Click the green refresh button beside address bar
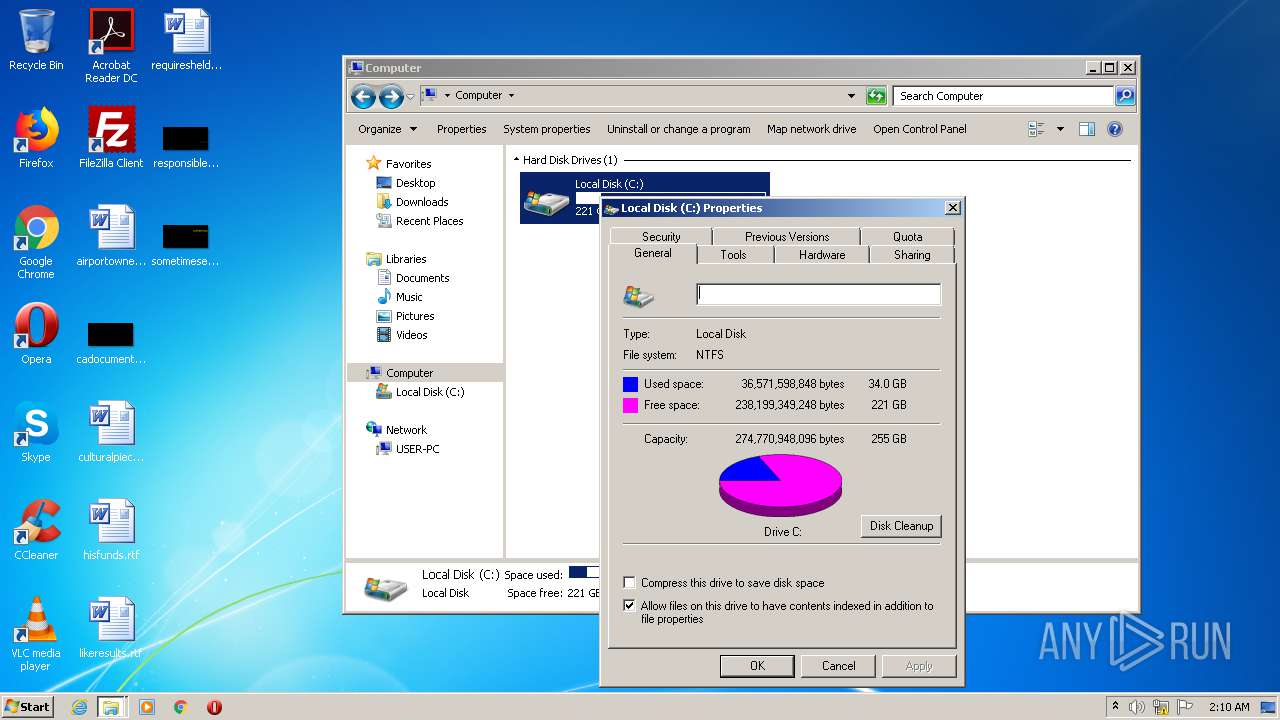Image resolution: width=1280 pixels, height=720 pixels. pyautogui.click(x=876, y=96)
